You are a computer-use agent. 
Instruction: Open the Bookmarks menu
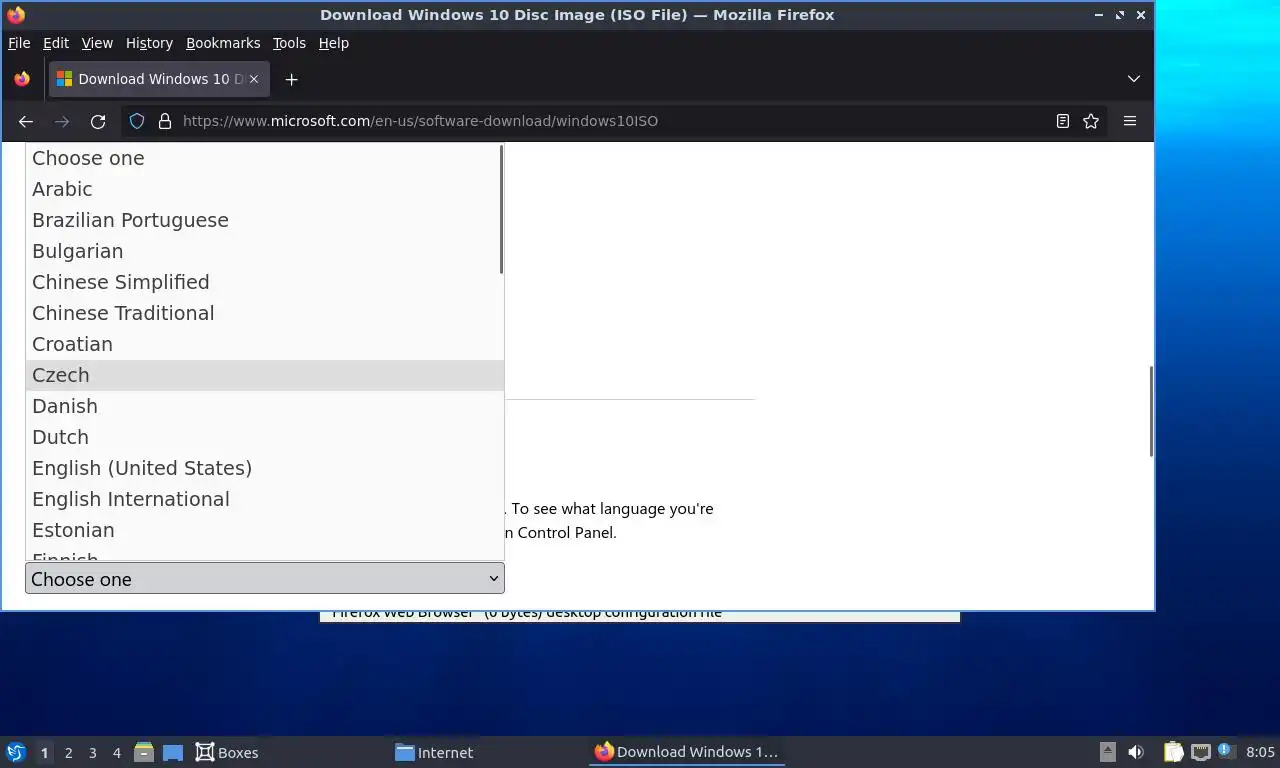pyautogui.click(x=223, y=43)
